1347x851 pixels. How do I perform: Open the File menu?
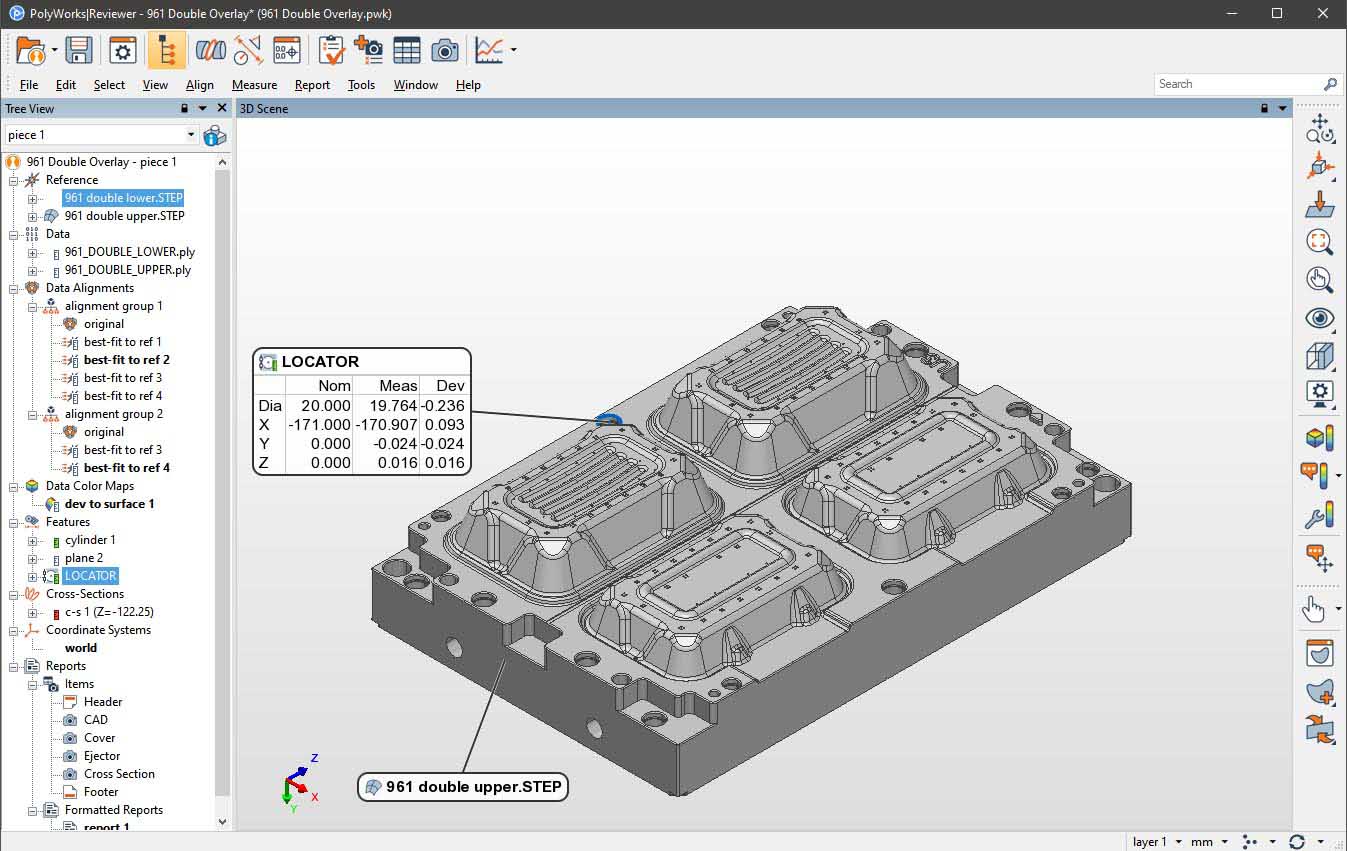29,85
